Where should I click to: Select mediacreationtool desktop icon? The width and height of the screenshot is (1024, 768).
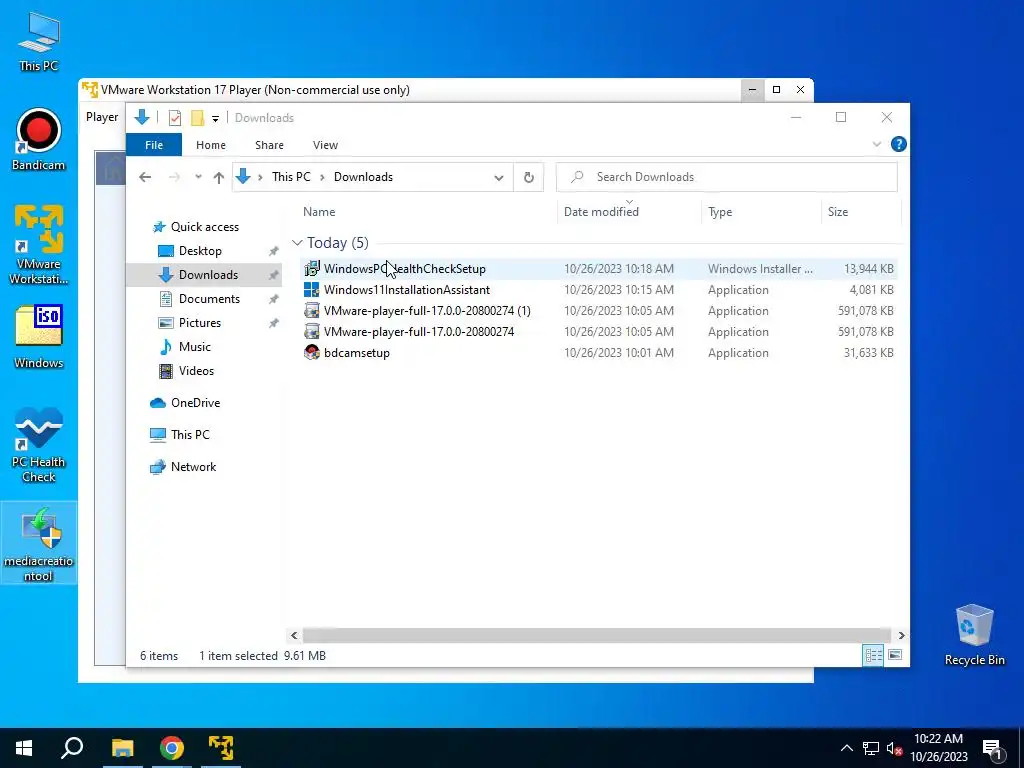(x=39, y=544)
